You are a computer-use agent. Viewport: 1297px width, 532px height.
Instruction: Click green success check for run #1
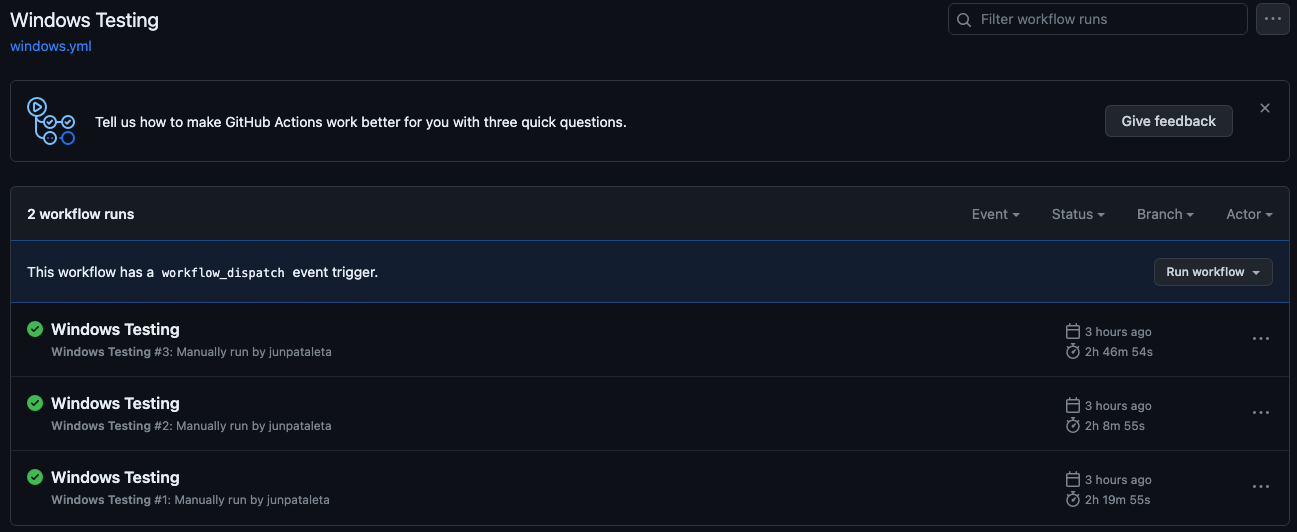click(35, 477)
